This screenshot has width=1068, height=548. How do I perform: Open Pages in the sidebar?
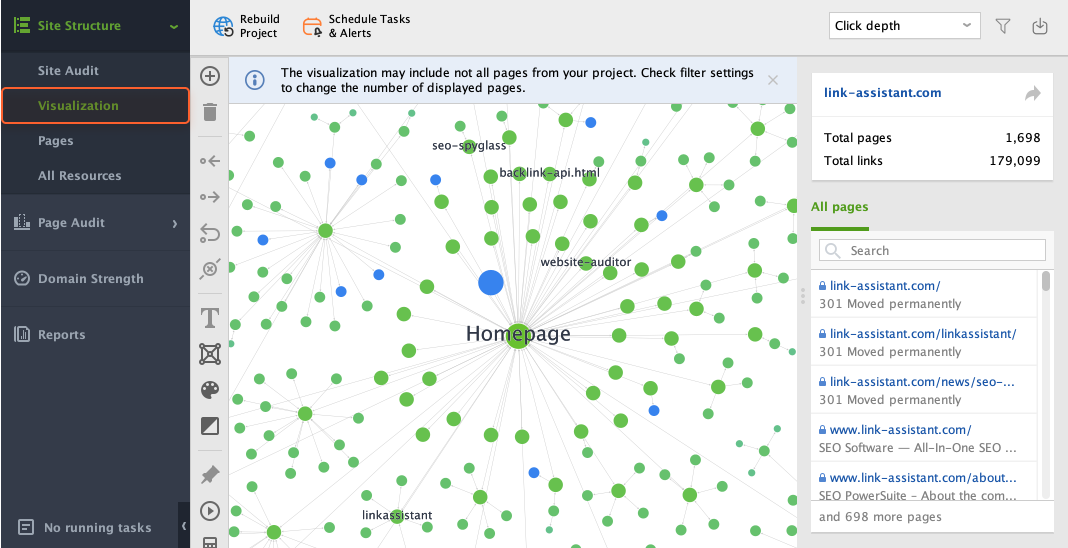pyautogui.click(x=55, y=141)
